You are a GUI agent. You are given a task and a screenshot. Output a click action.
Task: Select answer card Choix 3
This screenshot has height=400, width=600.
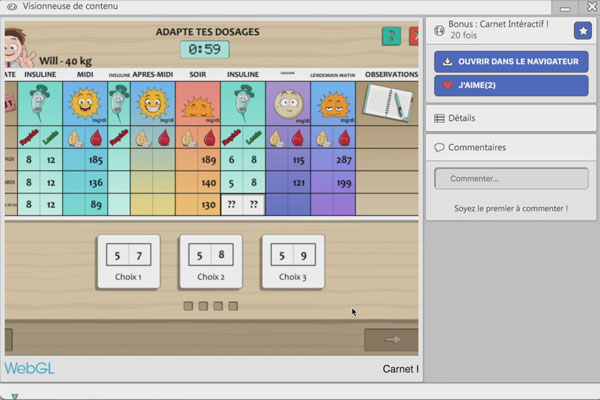pos(292,260)
